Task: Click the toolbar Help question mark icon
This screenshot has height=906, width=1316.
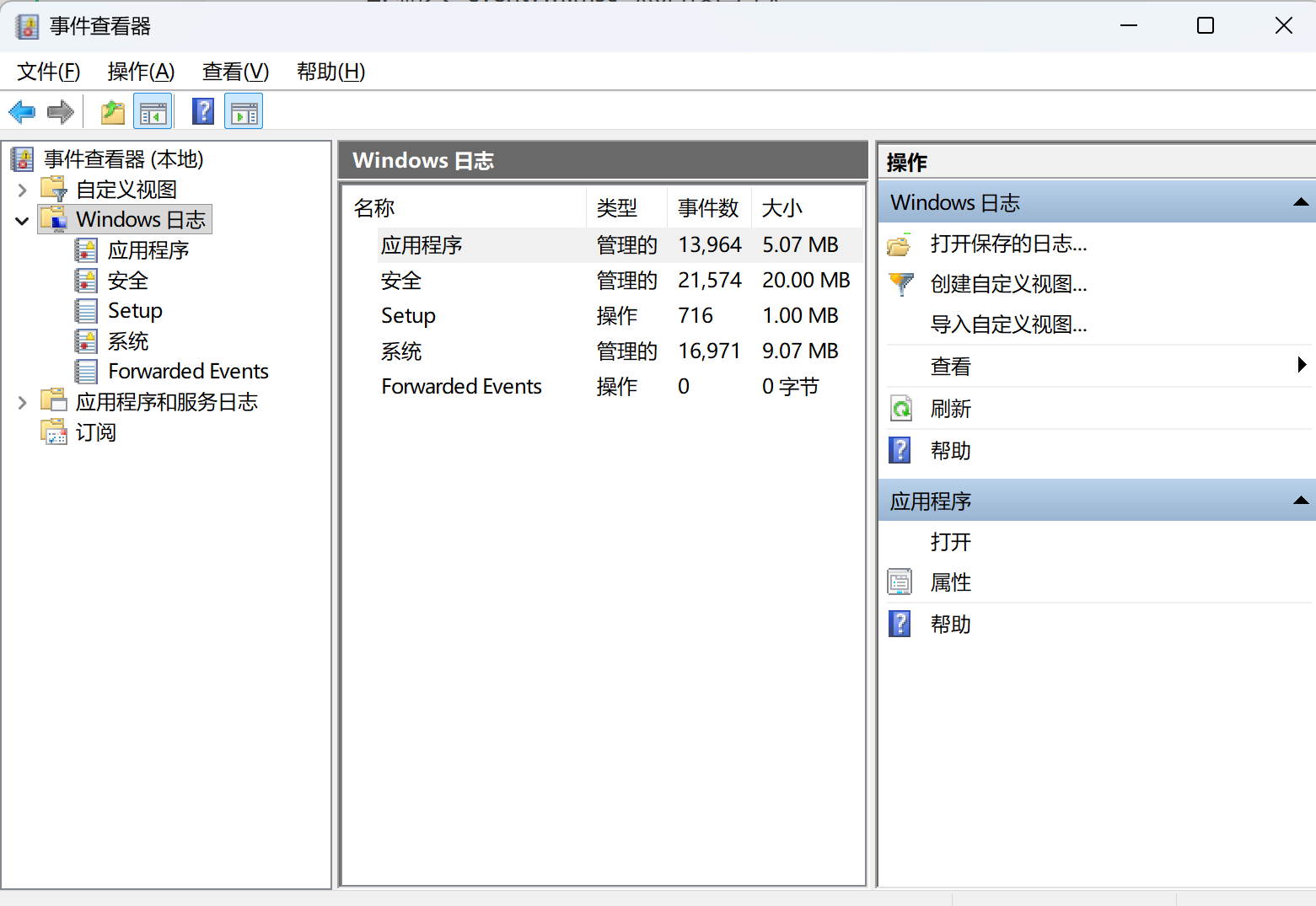Action: click(203, 111)
